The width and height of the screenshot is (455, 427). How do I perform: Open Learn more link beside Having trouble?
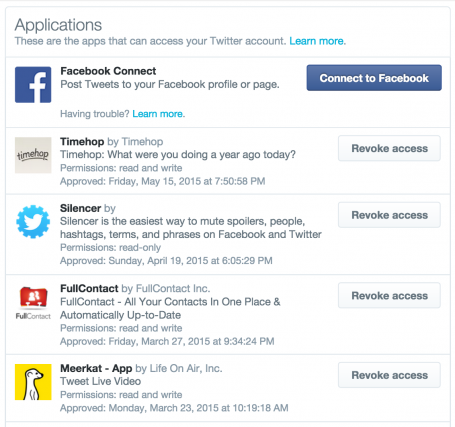[x=157, y=114]
